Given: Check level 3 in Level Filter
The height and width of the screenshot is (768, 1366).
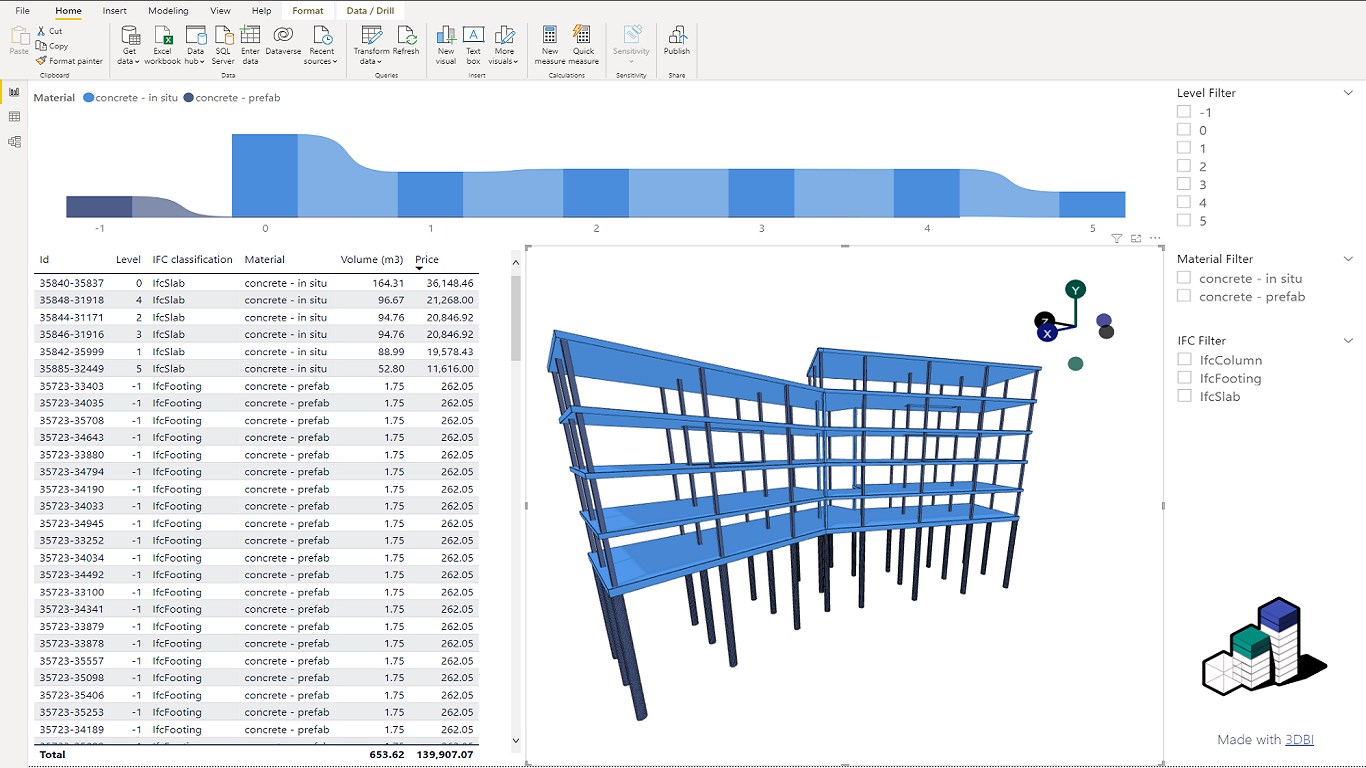Looking at the screenshot, I should [x=1184, y=184].
